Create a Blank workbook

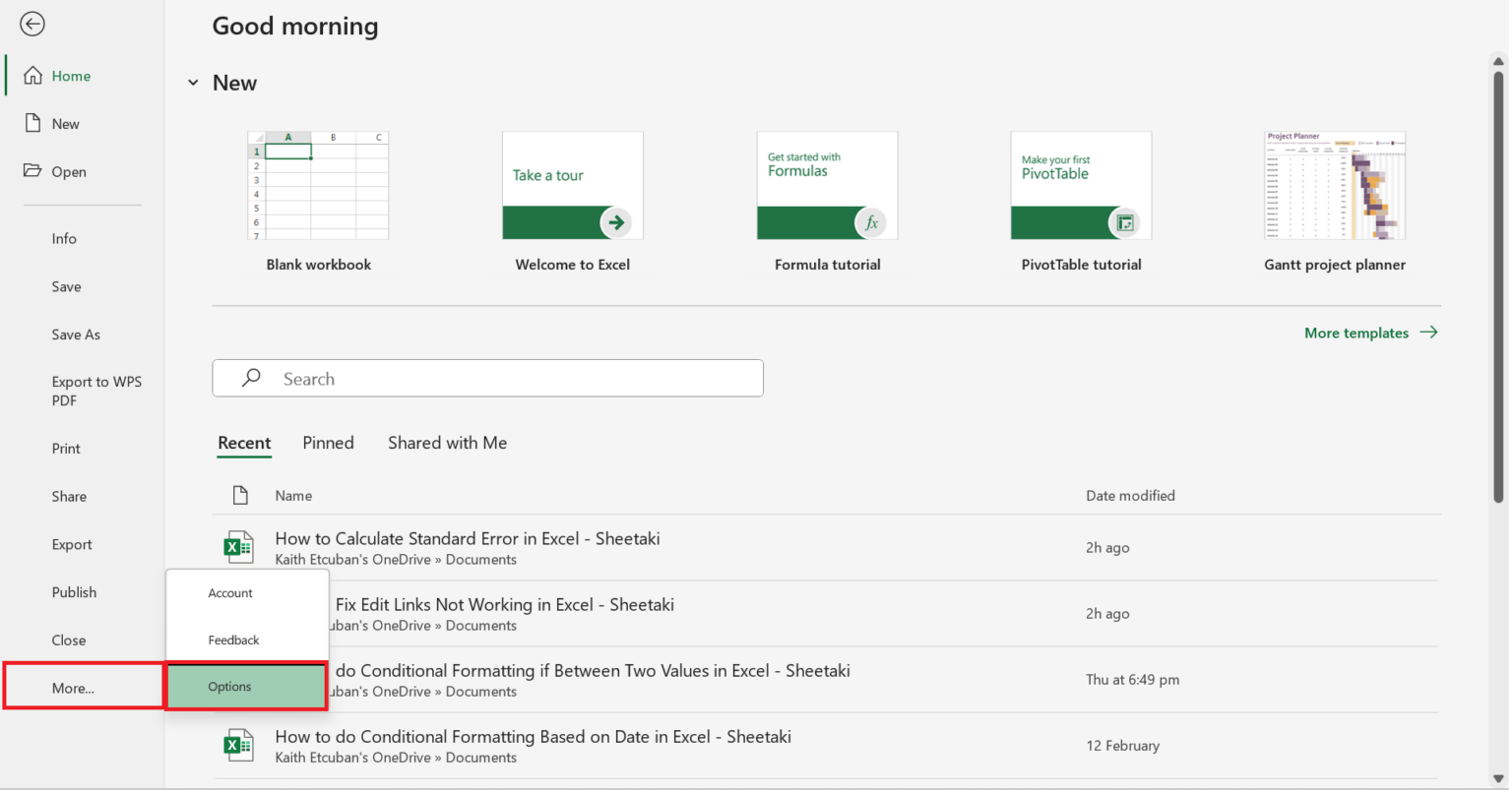tap(318, 185)
